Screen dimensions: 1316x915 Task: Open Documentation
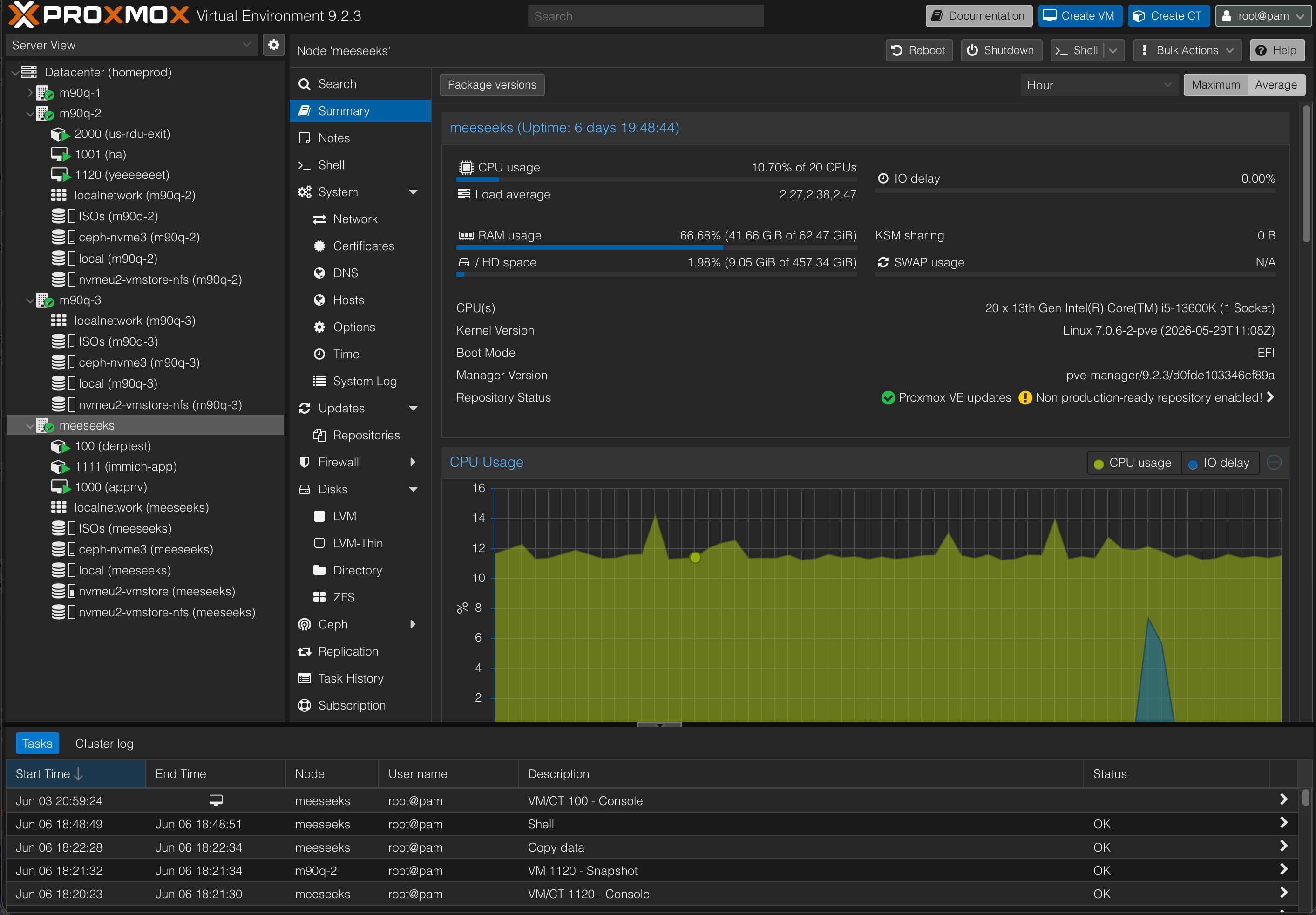[x=978, y=15]
